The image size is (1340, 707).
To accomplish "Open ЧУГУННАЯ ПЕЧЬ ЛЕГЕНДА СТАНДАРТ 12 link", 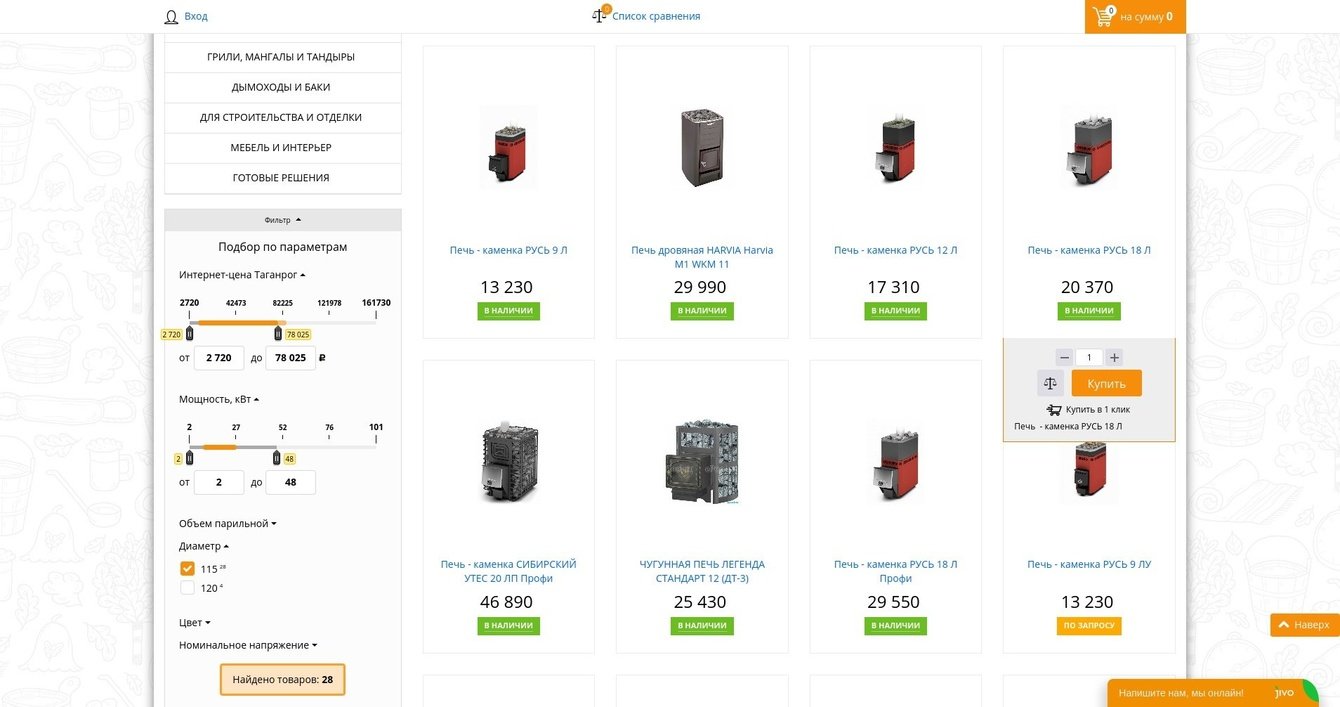I will click(702, 571).
